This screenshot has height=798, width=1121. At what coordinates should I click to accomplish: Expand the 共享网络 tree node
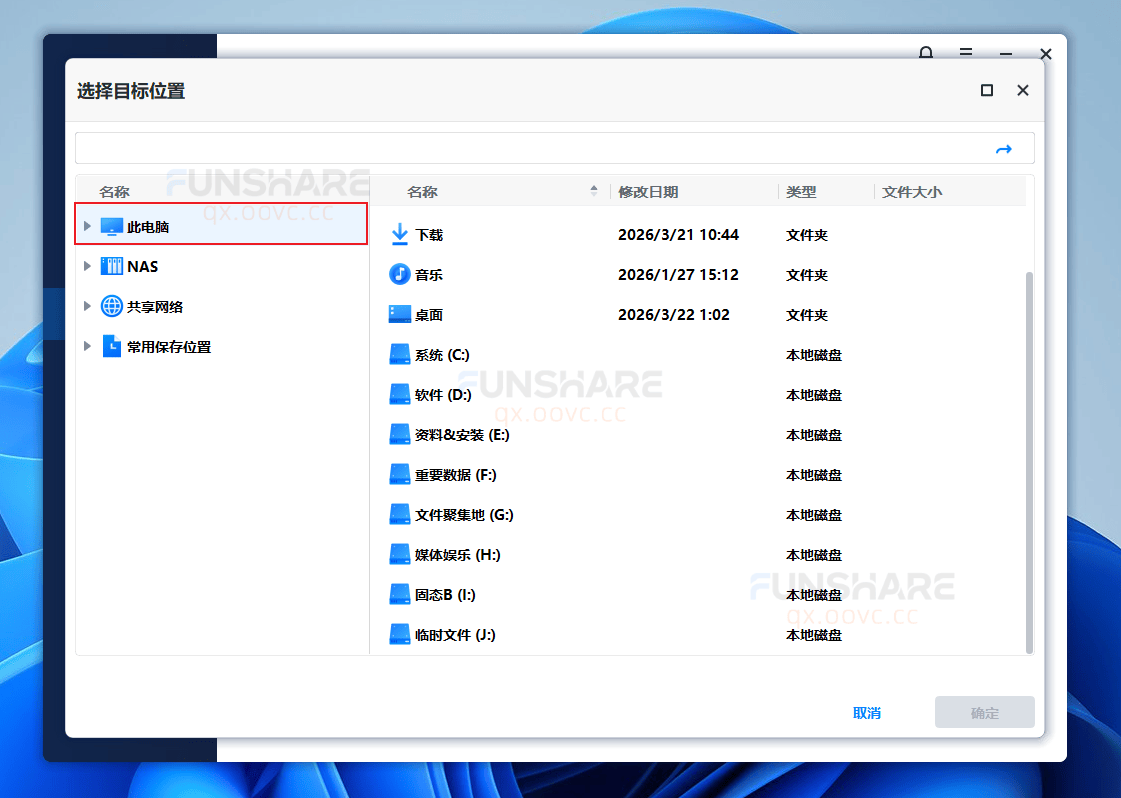[86, 306]
